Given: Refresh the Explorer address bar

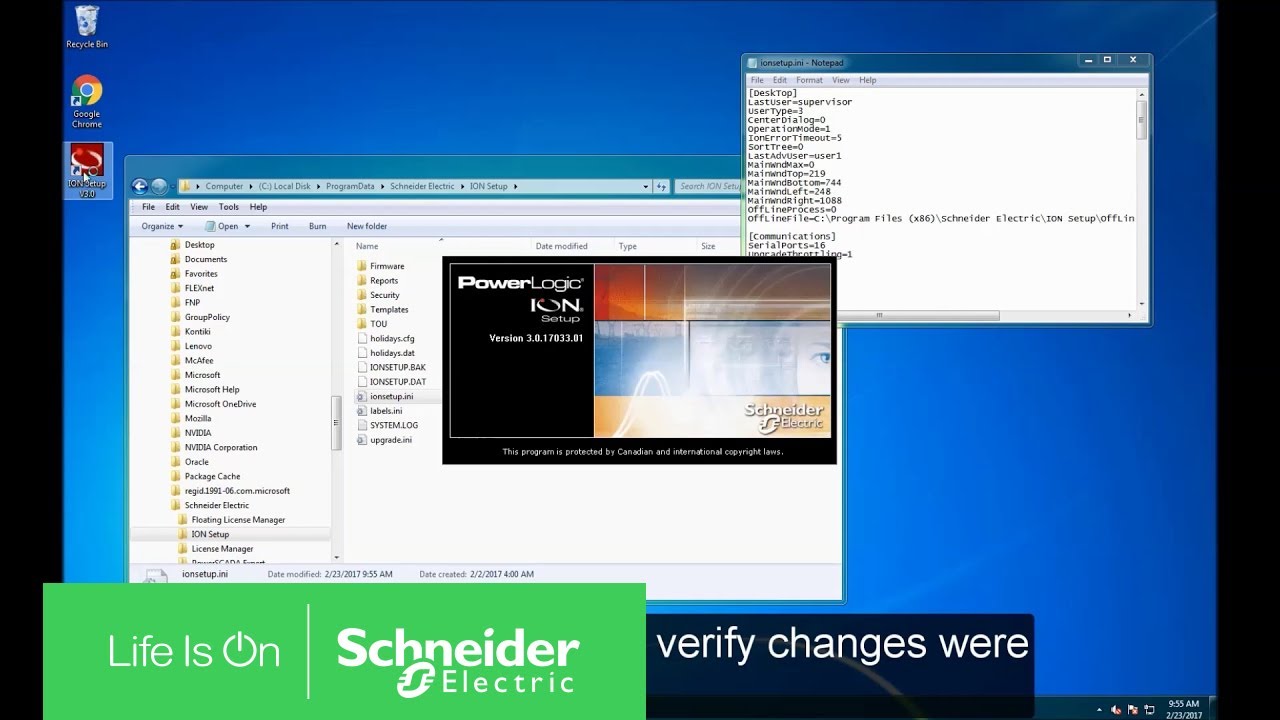Looking at the screenshot, I should [x=661, y=186].
